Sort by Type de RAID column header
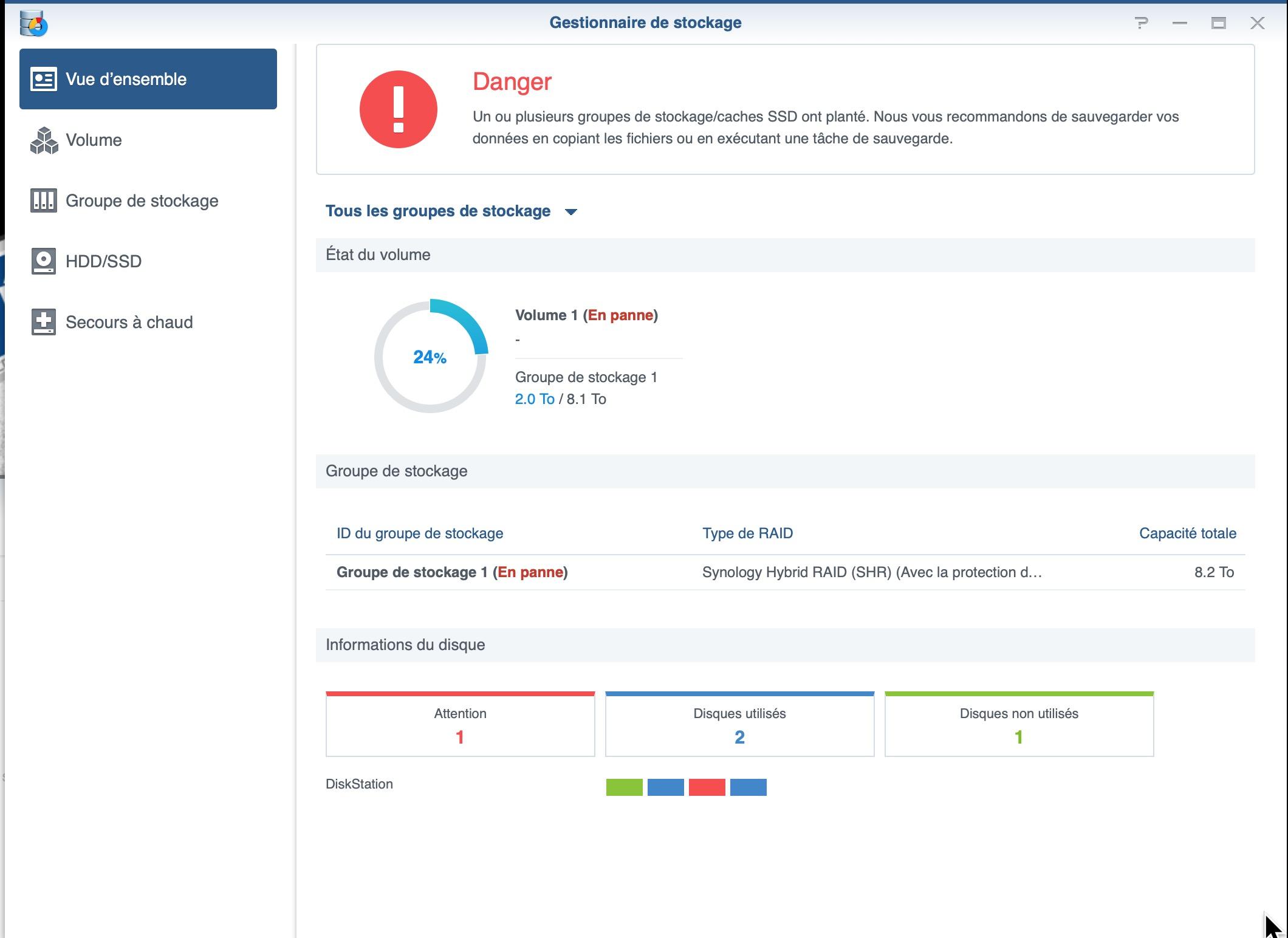1288x938 pixels. pos(747,533)
